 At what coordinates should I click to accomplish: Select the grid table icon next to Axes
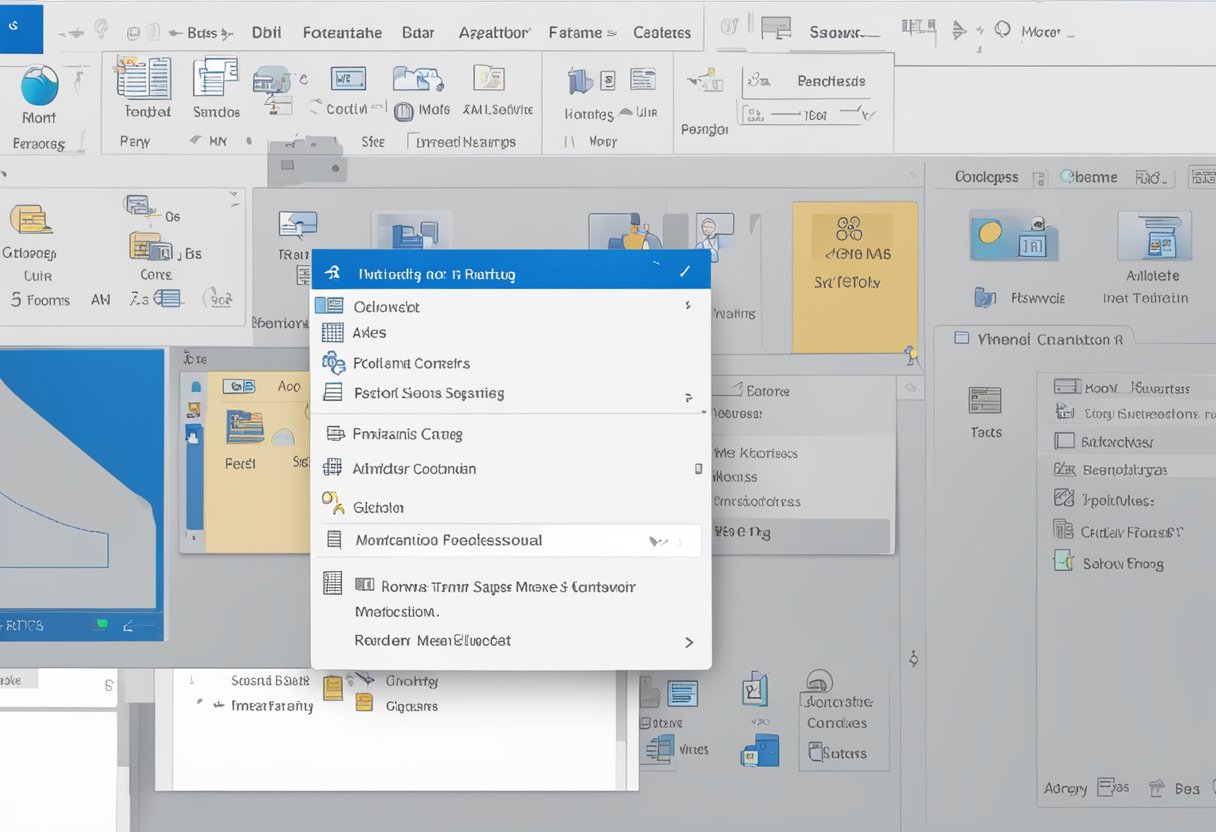point(334,332)
